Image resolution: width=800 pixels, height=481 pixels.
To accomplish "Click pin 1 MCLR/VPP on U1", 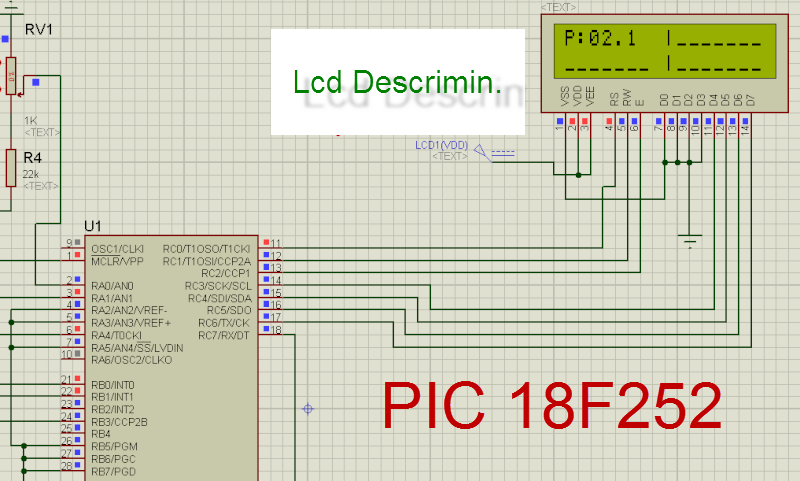I will (x=72, y=256).
